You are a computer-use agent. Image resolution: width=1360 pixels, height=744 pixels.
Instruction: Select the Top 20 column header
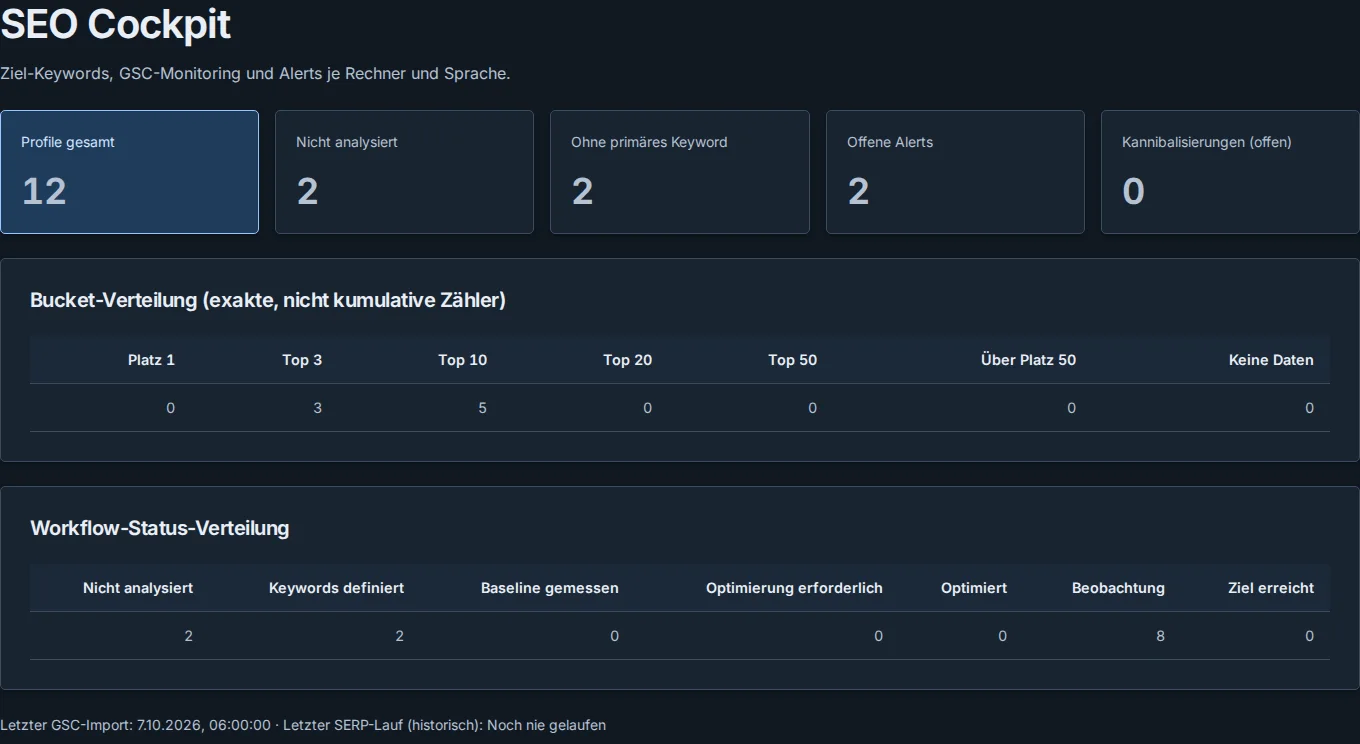(x=628, y=360)
